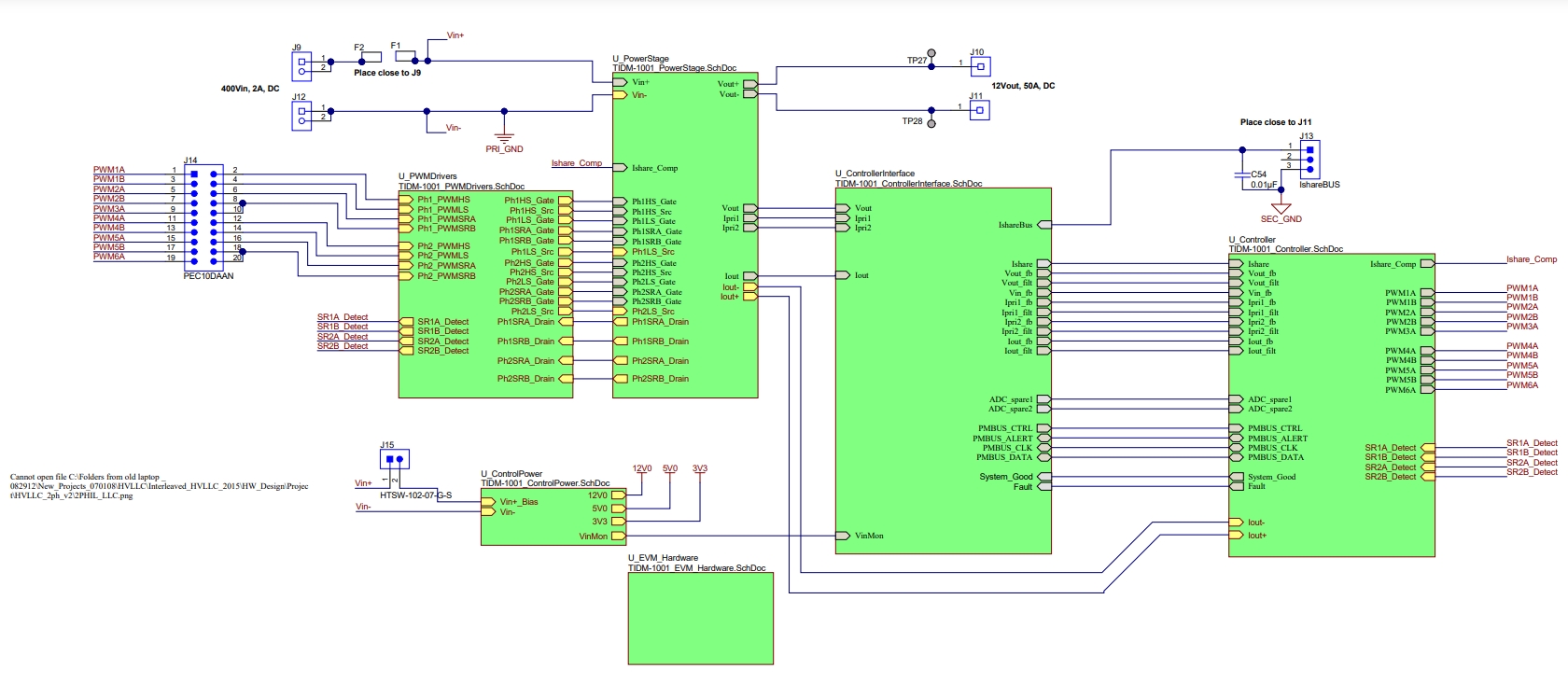Select the J9 input connector symbol
The image size is (1568, 683).
tap(301, 64)
